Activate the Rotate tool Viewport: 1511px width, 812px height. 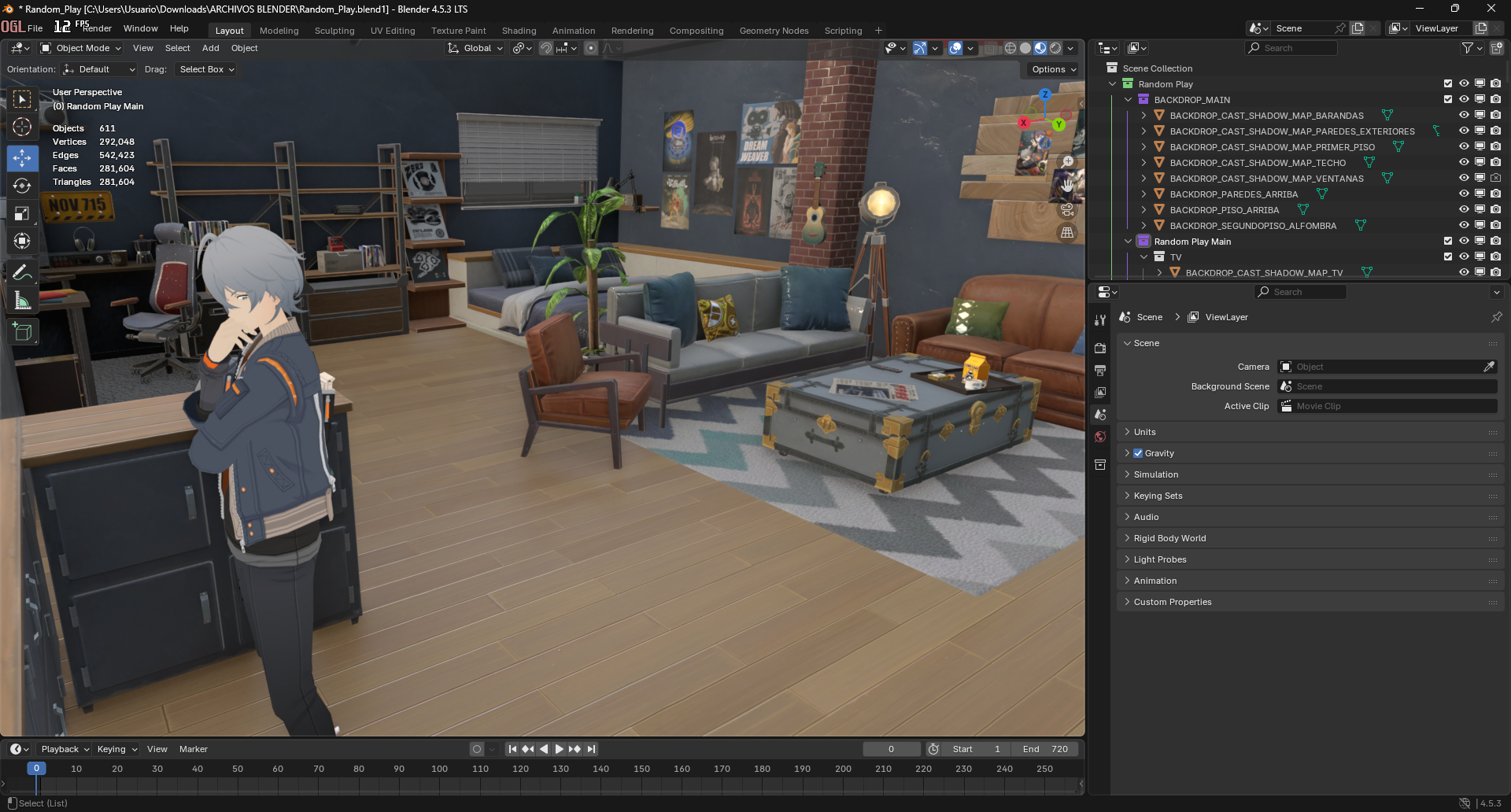pos(22,186)
